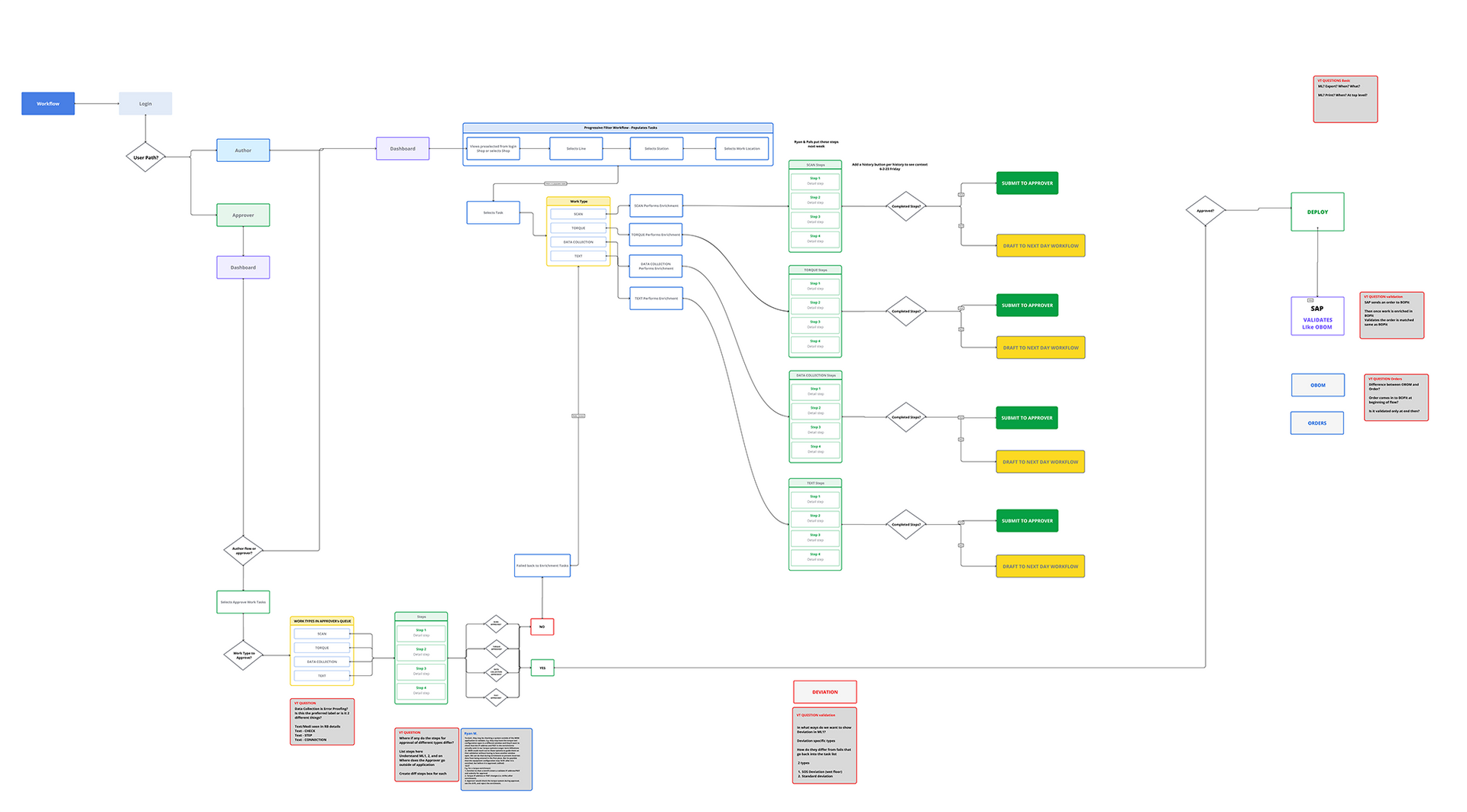Open the VT QUESTION Orders note
The width and height of the screenshot is (1467, 812).
click(1397, 397)
